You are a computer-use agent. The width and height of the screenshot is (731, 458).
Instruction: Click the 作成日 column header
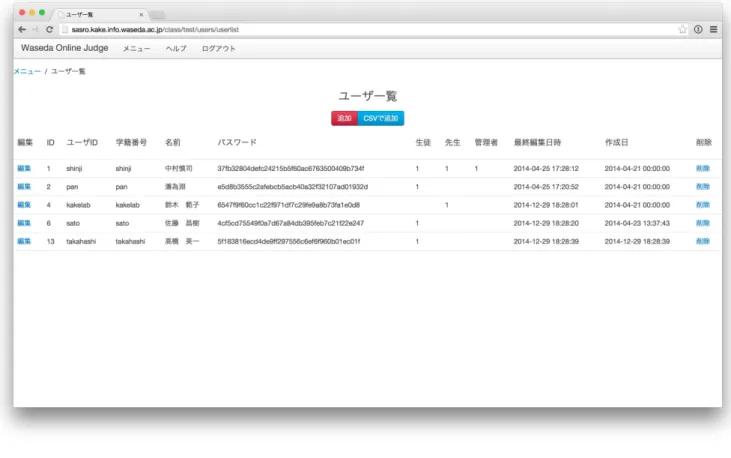(x=616, y=142)
